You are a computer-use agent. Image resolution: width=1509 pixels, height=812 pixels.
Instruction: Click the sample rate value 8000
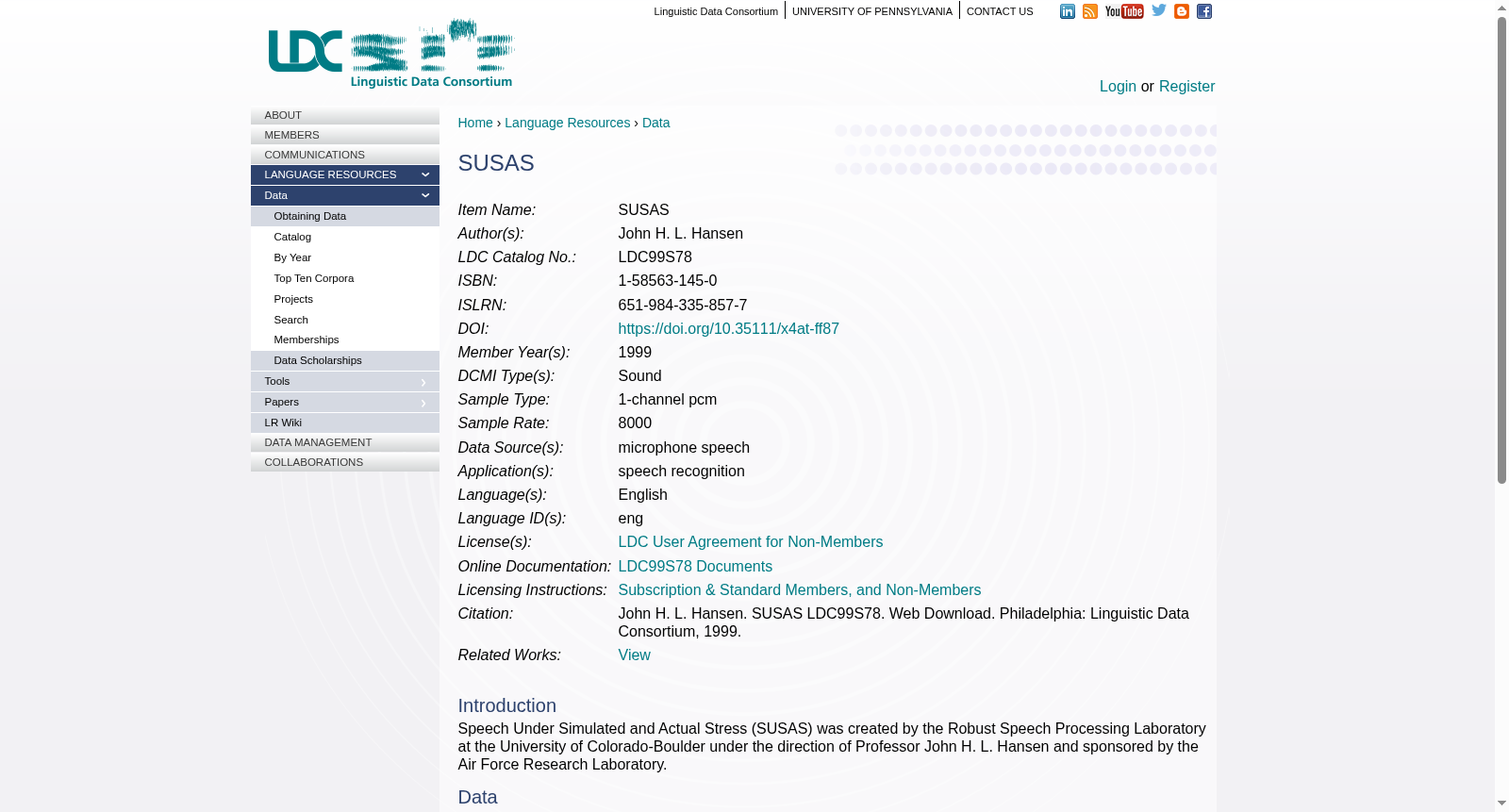coord(635,423)
